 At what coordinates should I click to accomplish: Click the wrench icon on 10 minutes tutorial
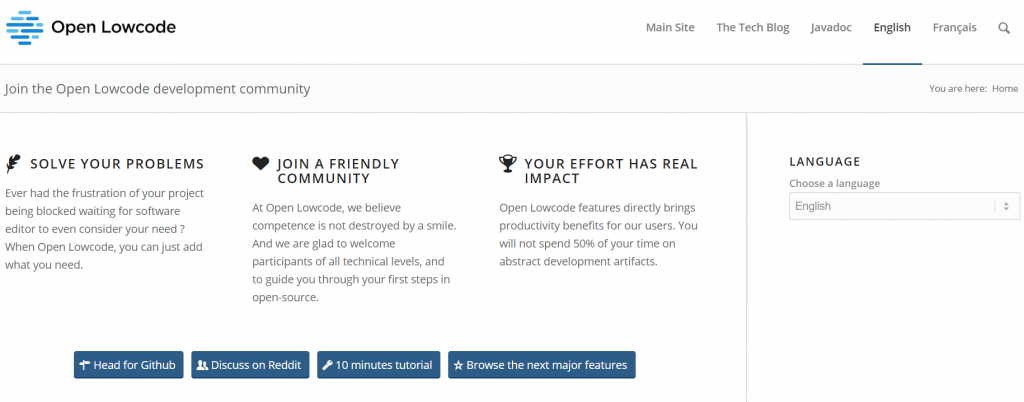(x=328, y=365)
